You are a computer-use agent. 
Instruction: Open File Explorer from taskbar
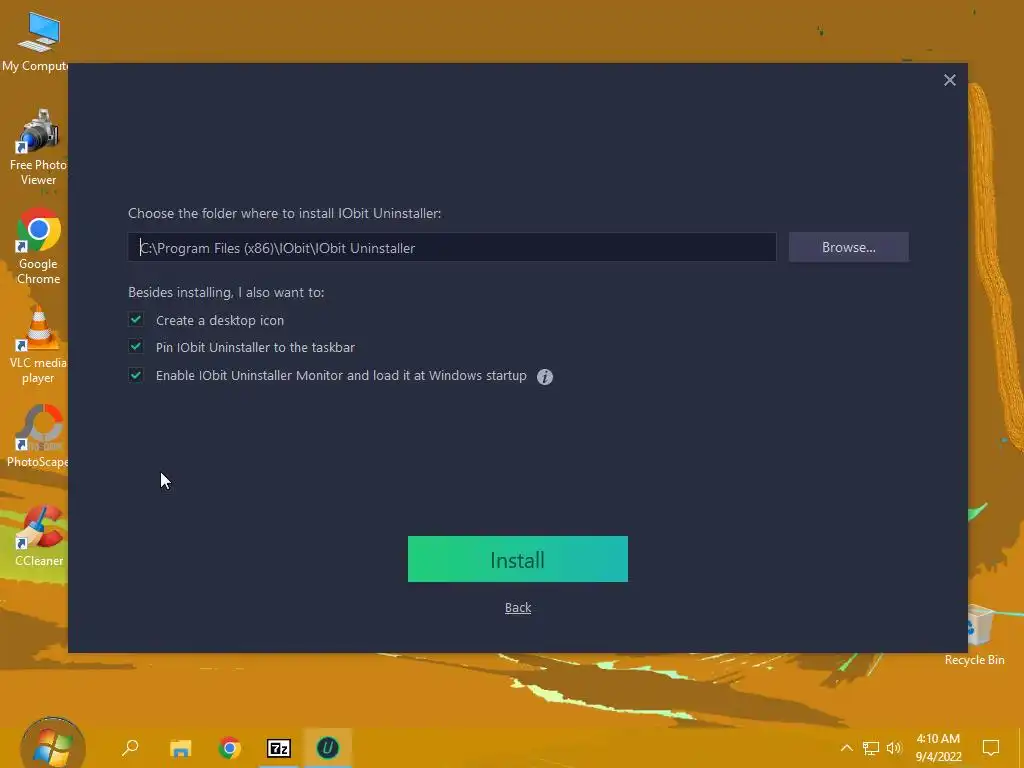pos(180,748)
